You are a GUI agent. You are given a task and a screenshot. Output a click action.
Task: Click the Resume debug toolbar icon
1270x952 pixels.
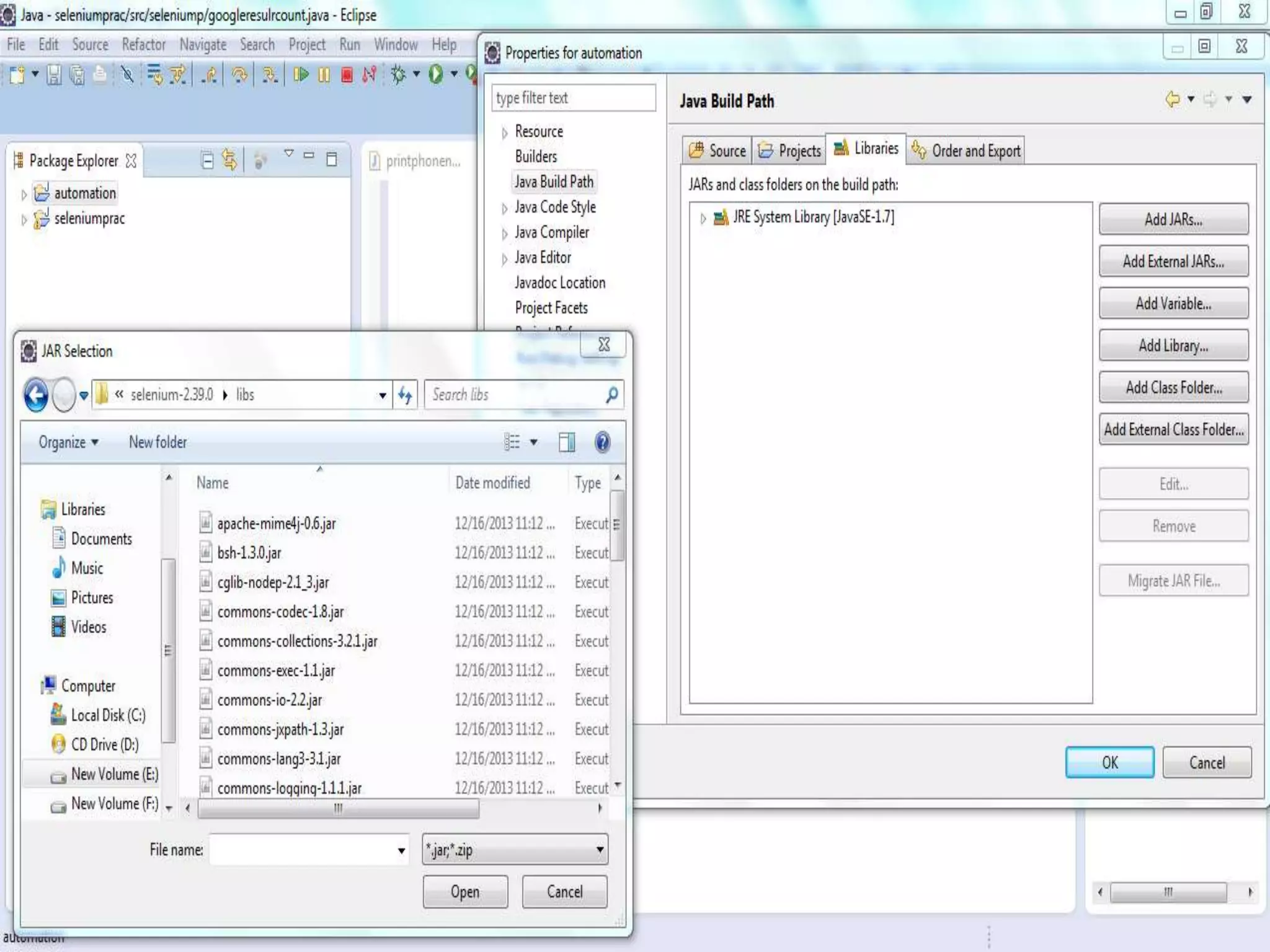pyautogui.click(x=301, y=75)
